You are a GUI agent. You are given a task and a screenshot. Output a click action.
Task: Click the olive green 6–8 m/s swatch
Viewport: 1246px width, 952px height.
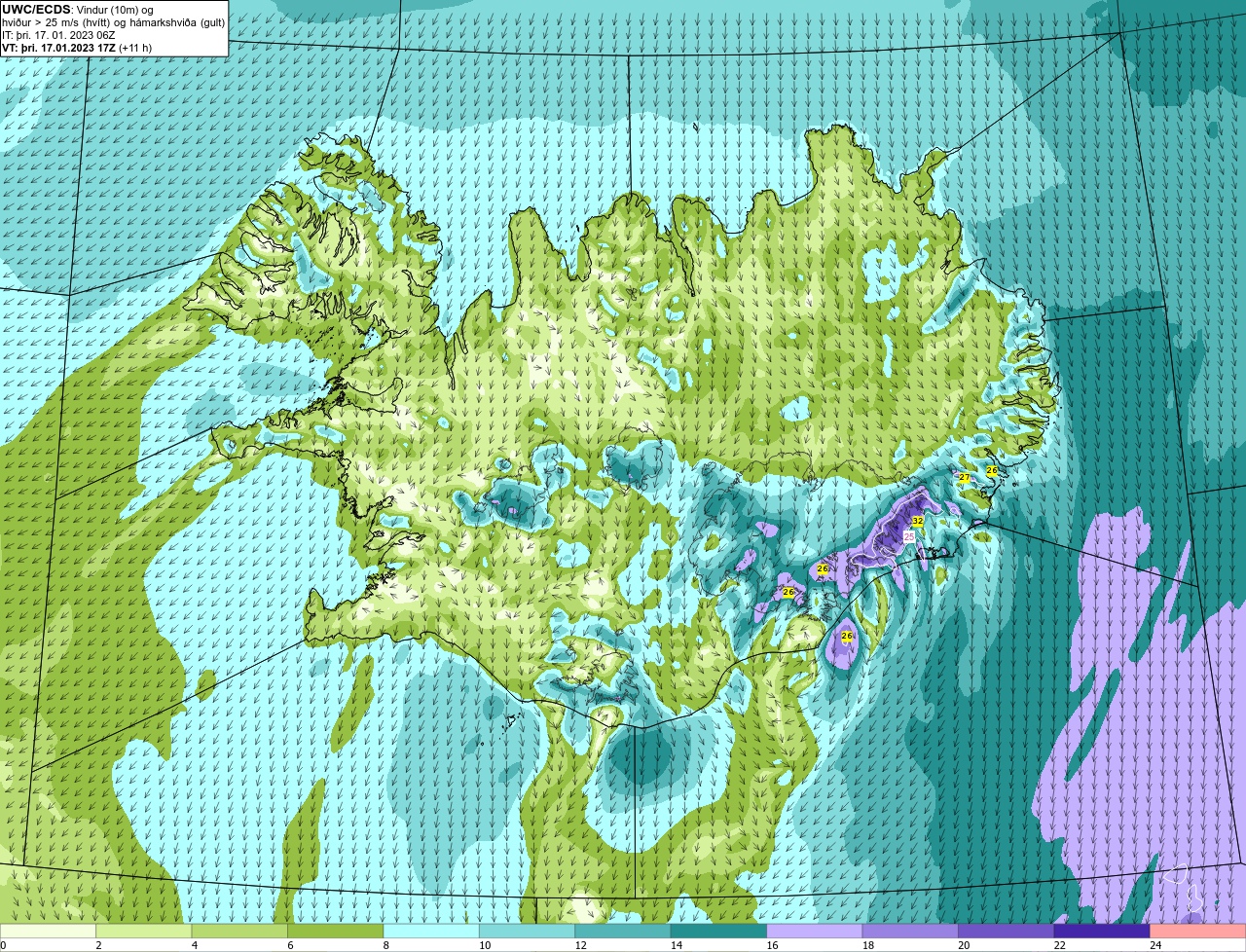tap(336, 931)
